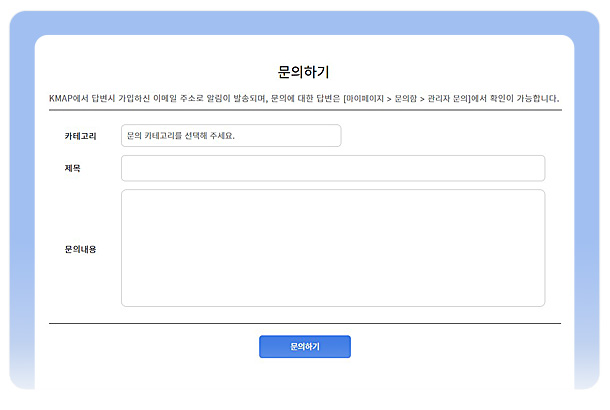610x410 pixels.
Task: Place cursor at start of 제목 field
Action: [x=128, y=168]
